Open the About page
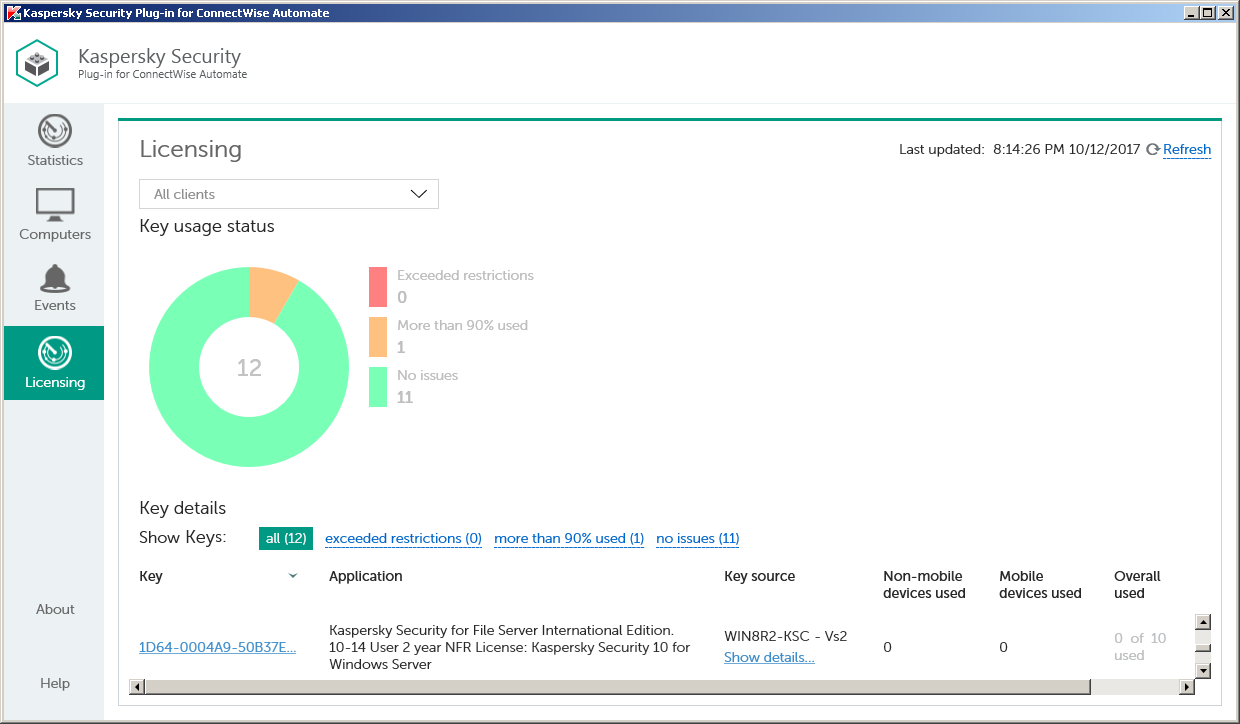This screenshot has height=724, width=1240. coord(55,609)
